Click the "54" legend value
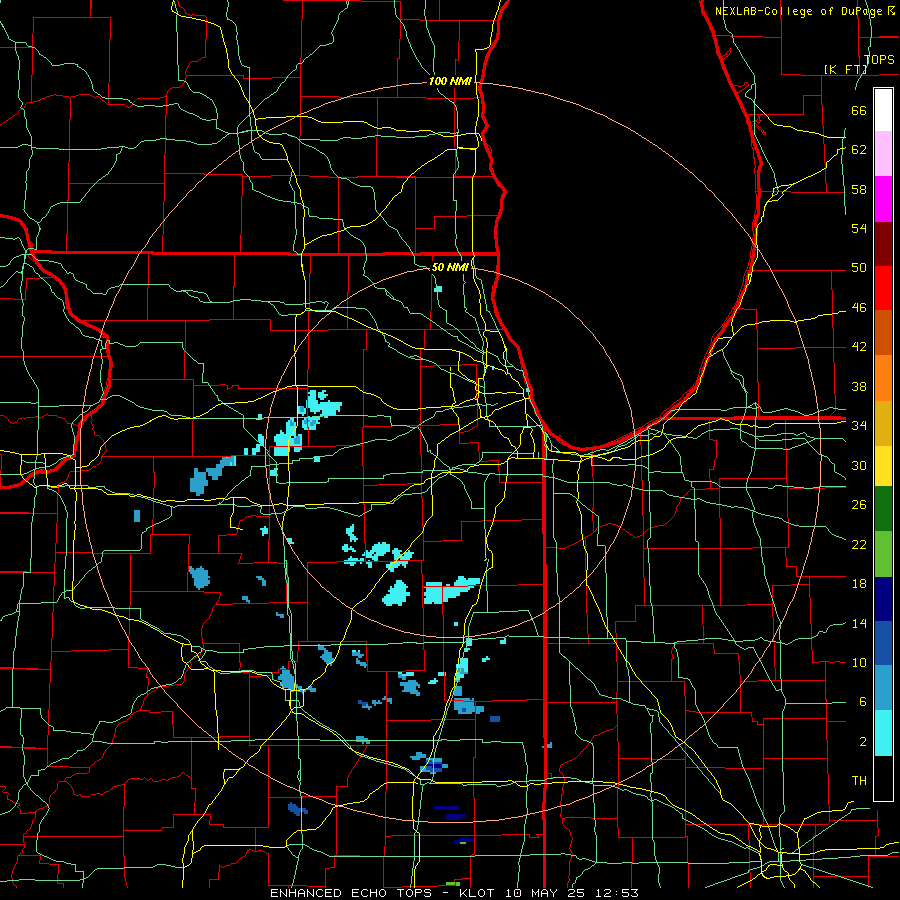This screenshot has height=900, width=900. 859,228
